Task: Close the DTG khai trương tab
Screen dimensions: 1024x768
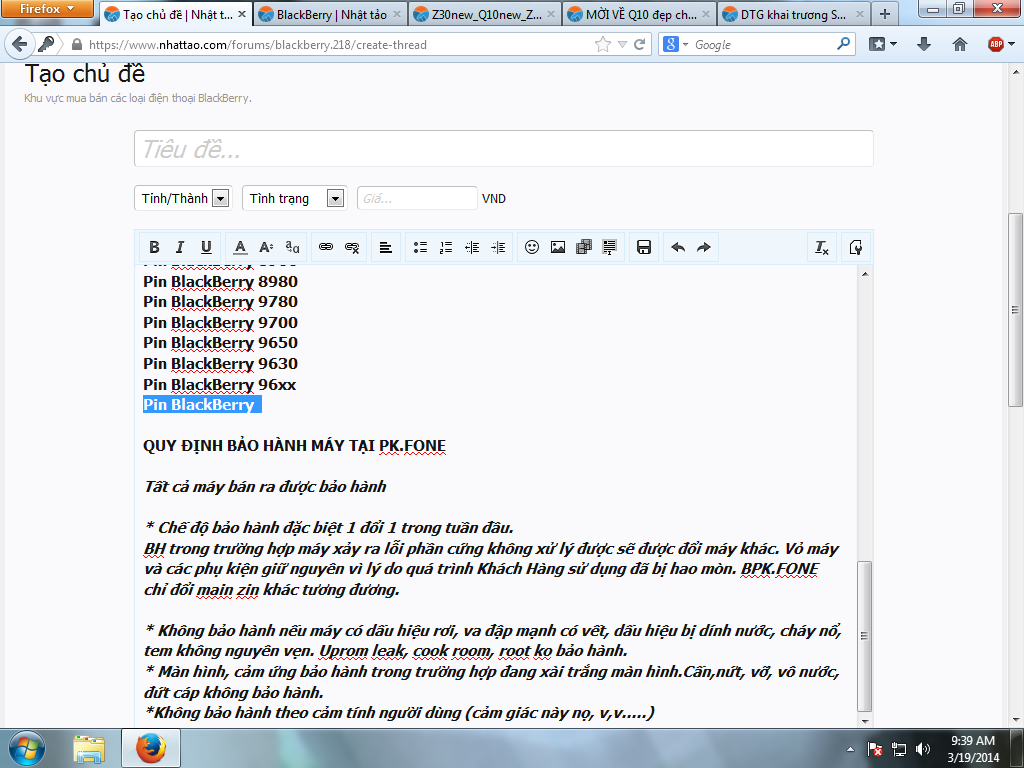Action: [x=859, y=14]
